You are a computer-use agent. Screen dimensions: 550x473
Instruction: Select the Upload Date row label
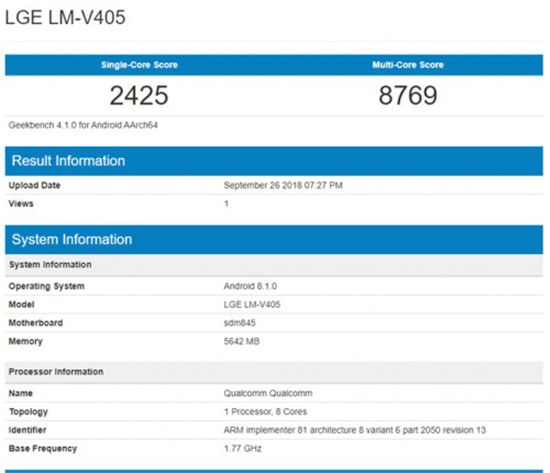coord(34,185)
